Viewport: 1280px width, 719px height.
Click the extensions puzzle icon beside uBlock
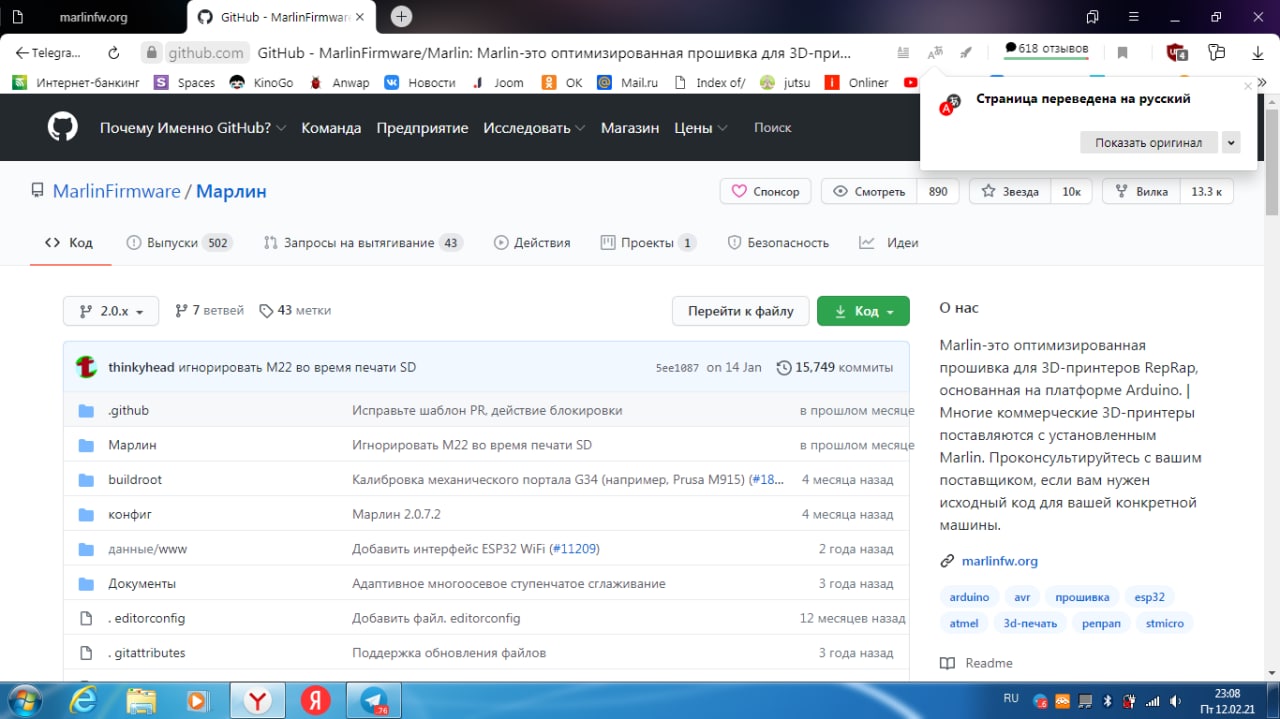pos(1216,53)
